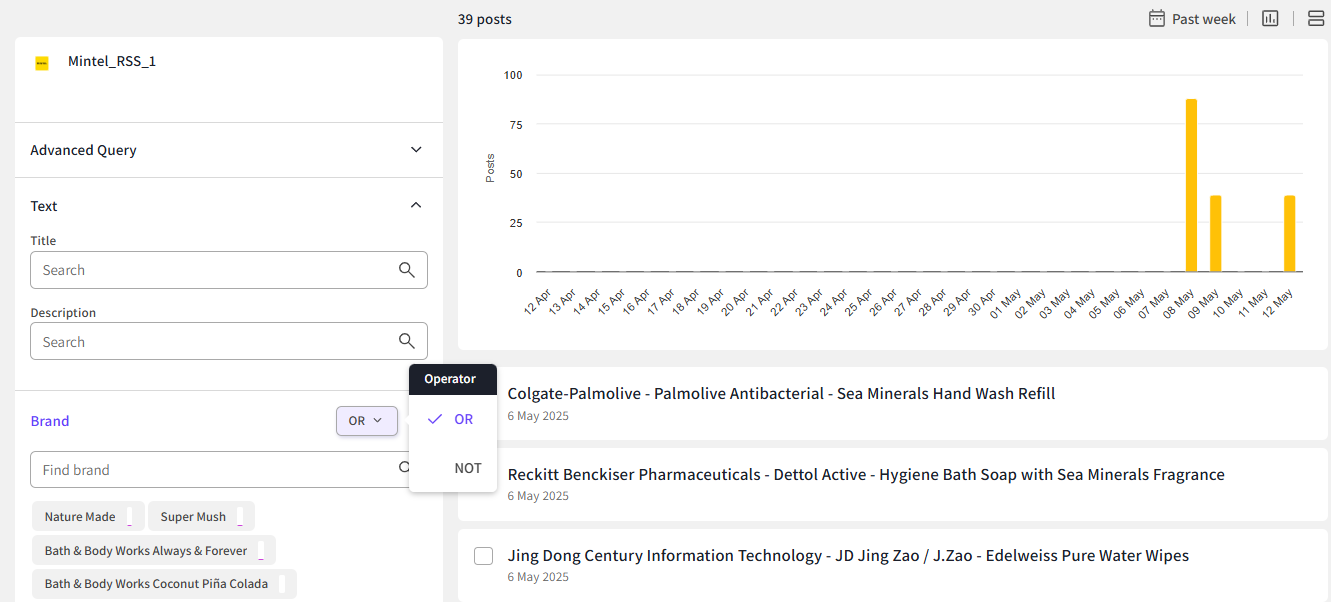This screenshot has height=602, width=1331.
Task: Open the Reckitt Benckiser Dettol Active post
Action: coord(865,475)
